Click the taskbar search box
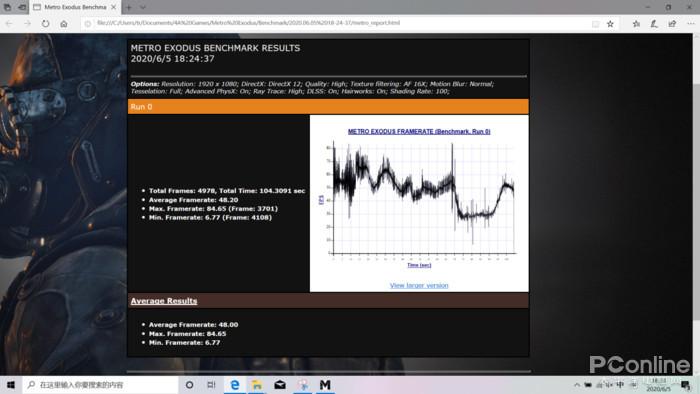This screenshot has width=700, height=394. click(x=100, y=385)
